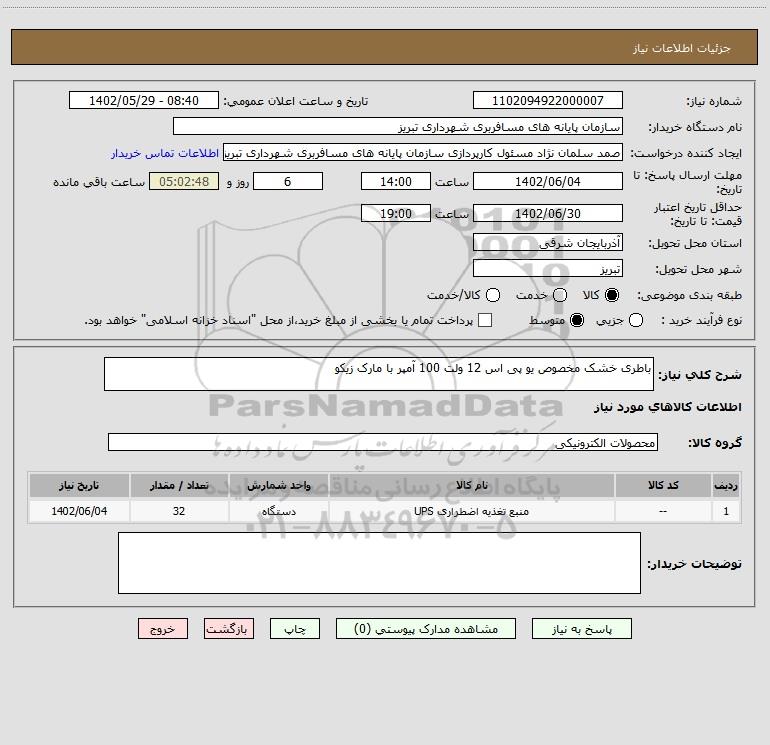Click the چاپ print button
The image size is (770, 745).
click(x=295, y=629)
